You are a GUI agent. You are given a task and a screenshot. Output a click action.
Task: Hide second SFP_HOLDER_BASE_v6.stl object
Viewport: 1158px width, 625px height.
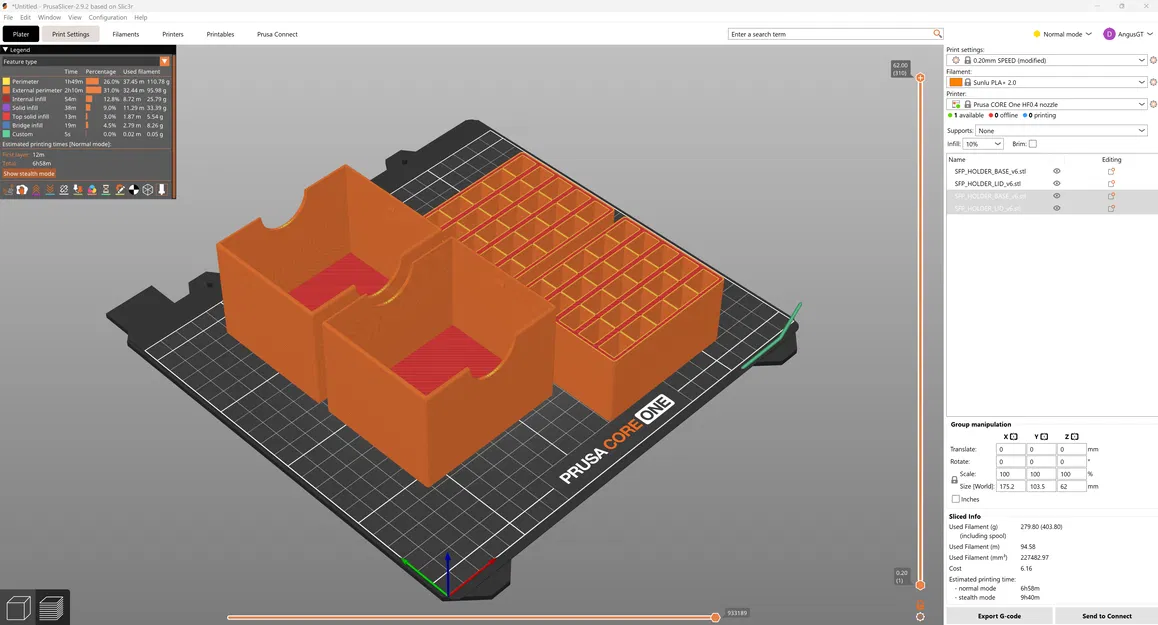click(x=1056, y=196)
